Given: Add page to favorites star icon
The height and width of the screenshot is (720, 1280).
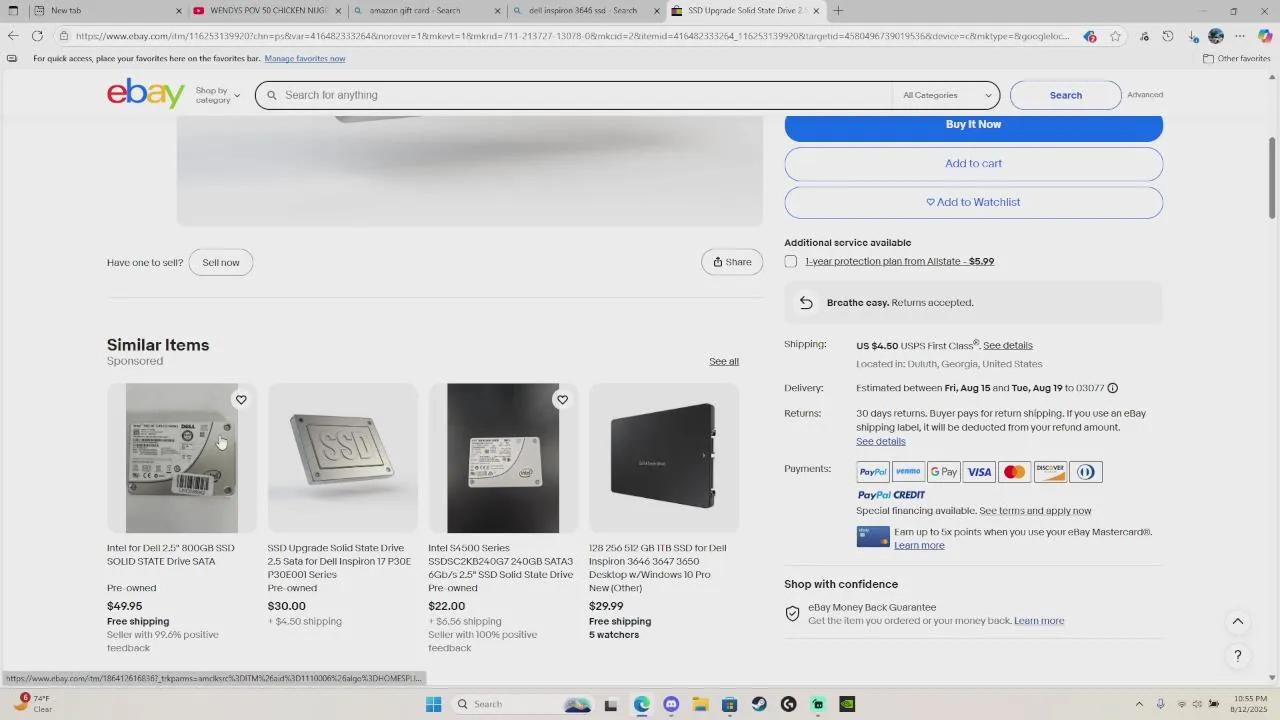Looking at the screenshot, I should click(x=1115, y=36).
